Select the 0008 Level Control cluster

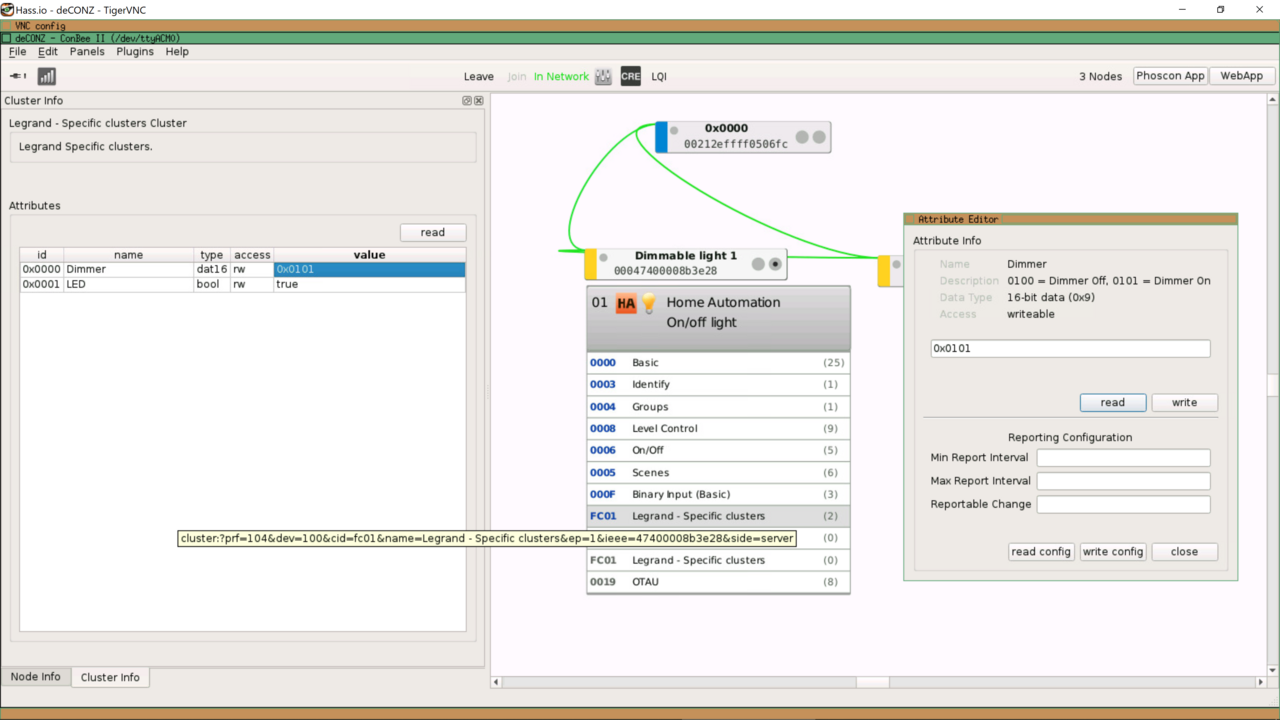(x=718, y=429)
